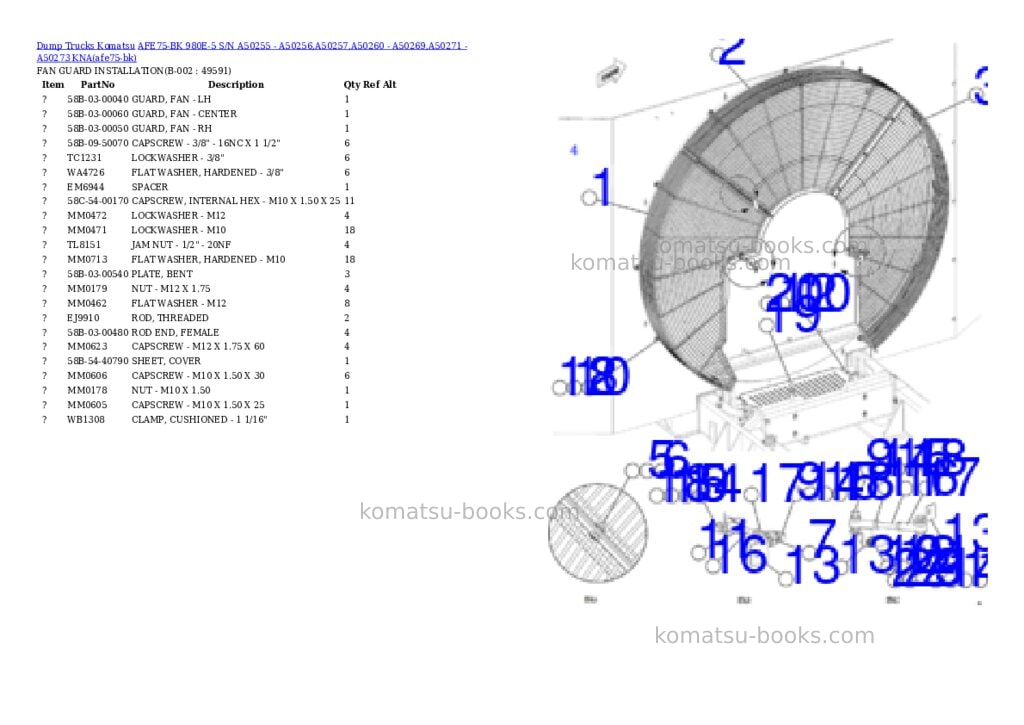Select part number 58B-09-50070
Image resolution: width=1024 pixels, height=725 pixels.
click(98, 143)
